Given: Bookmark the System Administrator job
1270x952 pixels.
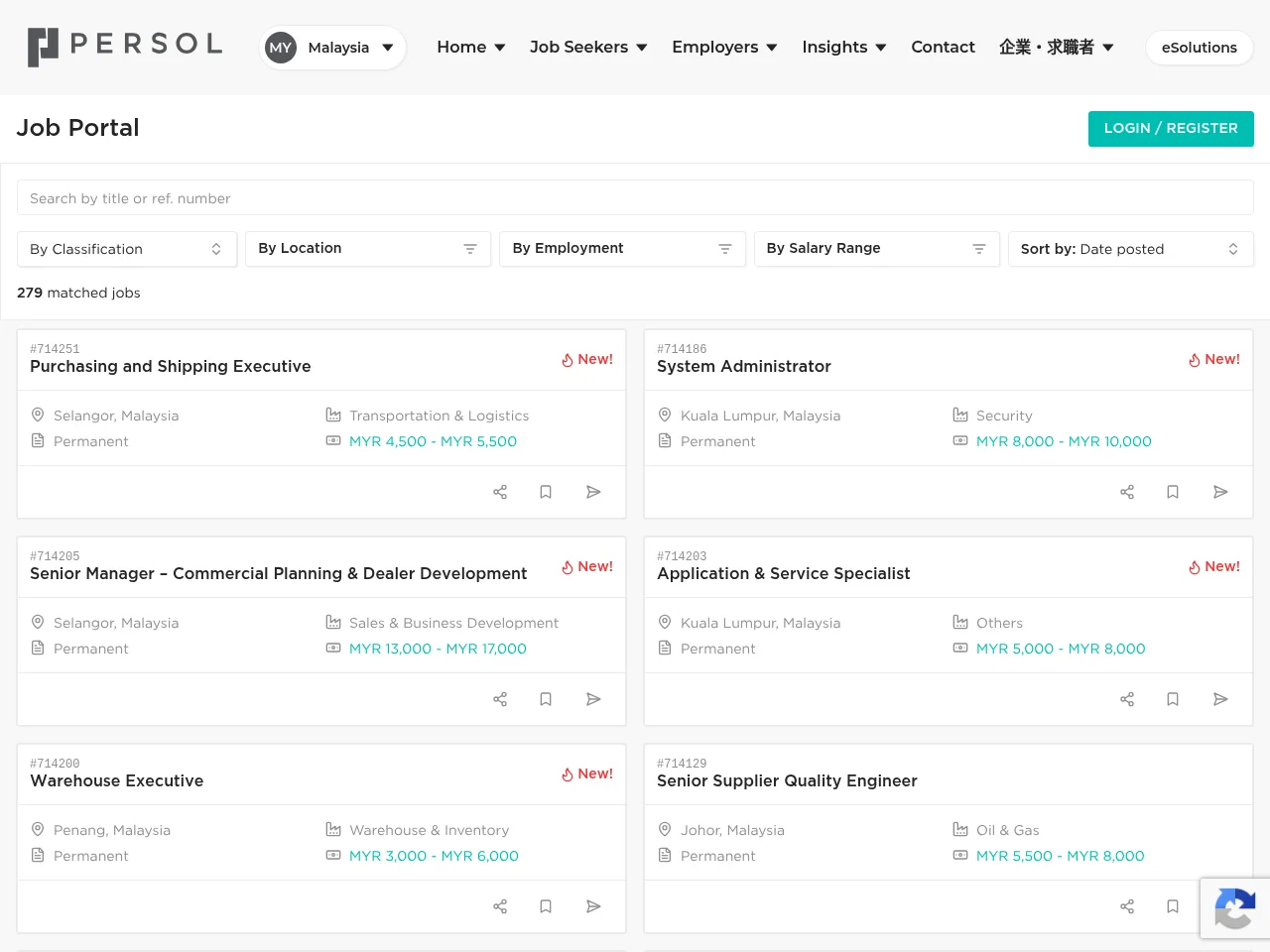Looking at the screenshot, I should pos(1173,492).
